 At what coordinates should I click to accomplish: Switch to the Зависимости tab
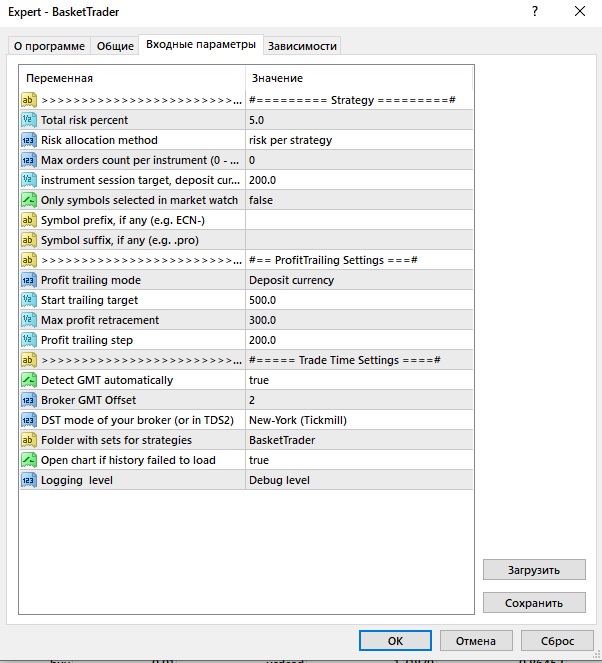(x=302, y=46)
